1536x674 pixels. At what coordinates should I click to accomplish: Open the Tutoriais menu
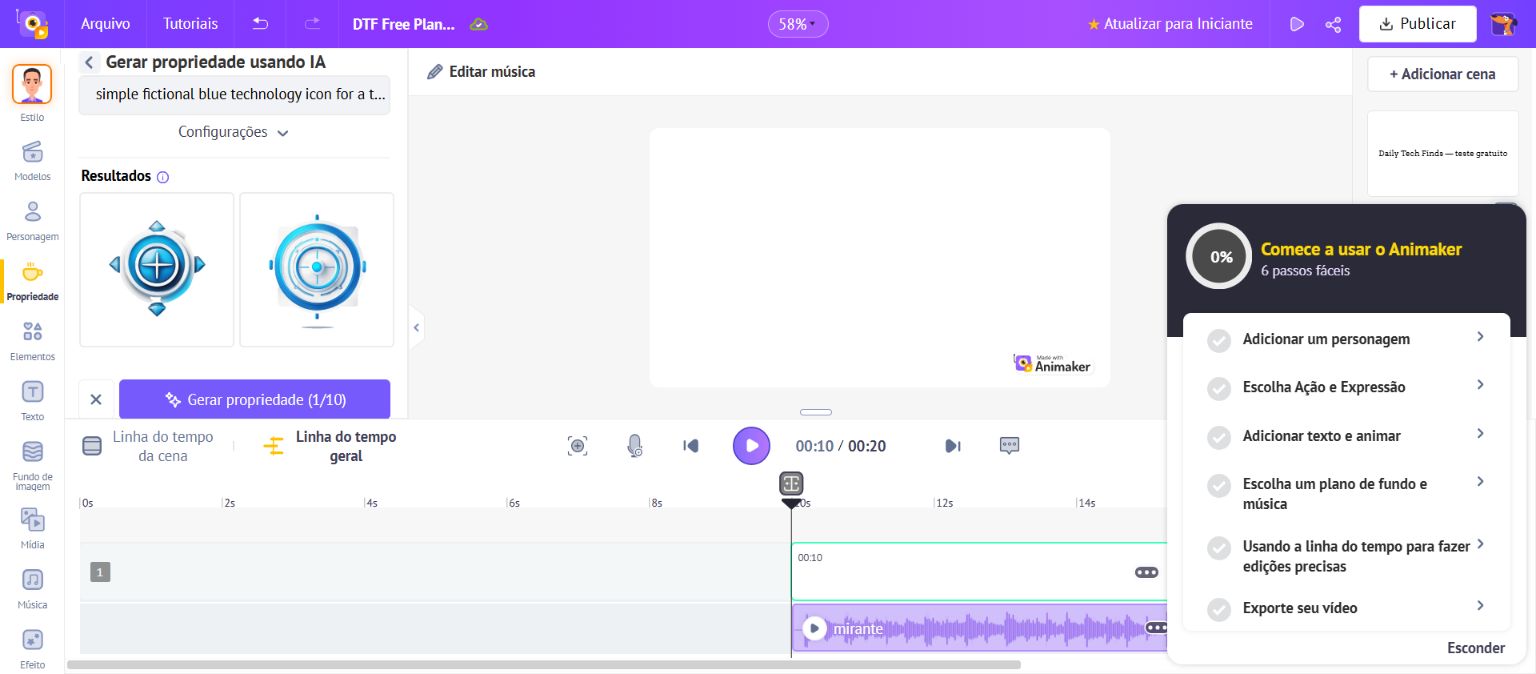coord(191,24)
